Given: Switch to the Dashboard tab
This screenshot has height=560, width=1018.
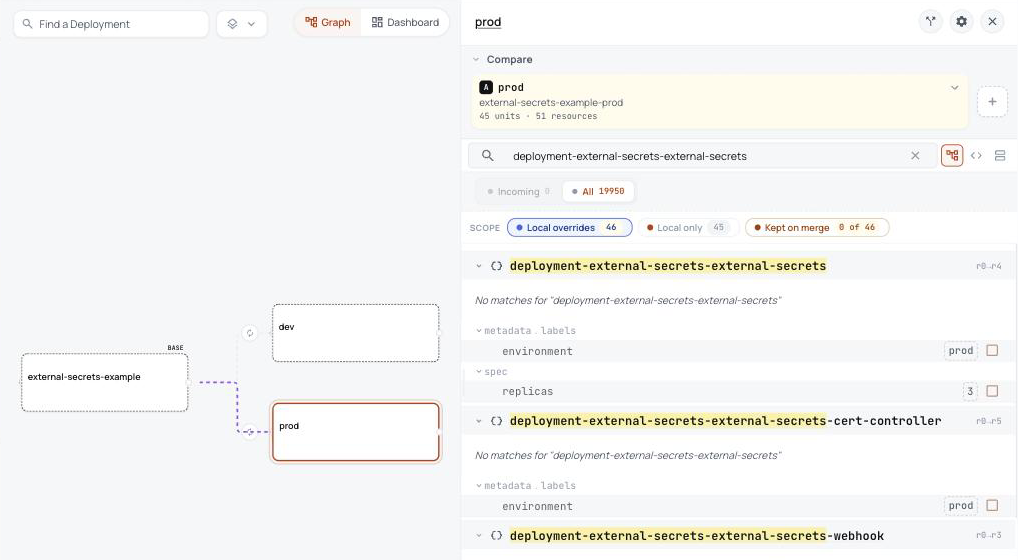Looking at the screenshot, I should tap(405, 23).
